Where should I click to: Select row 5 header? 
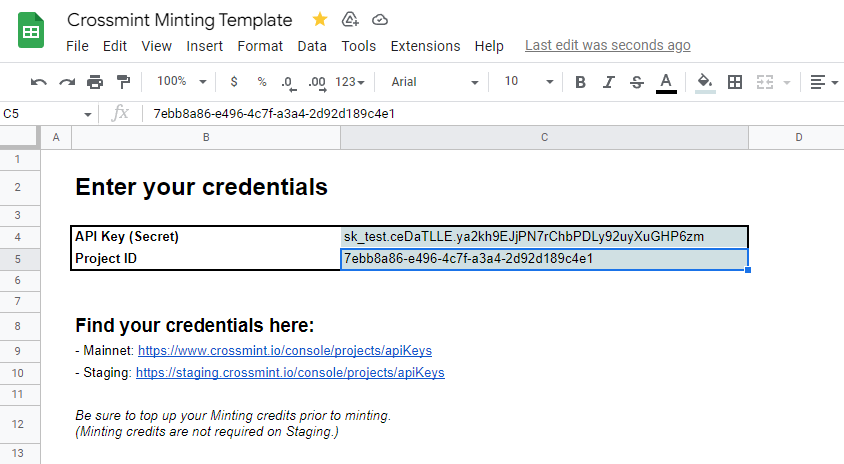[18, 259]
